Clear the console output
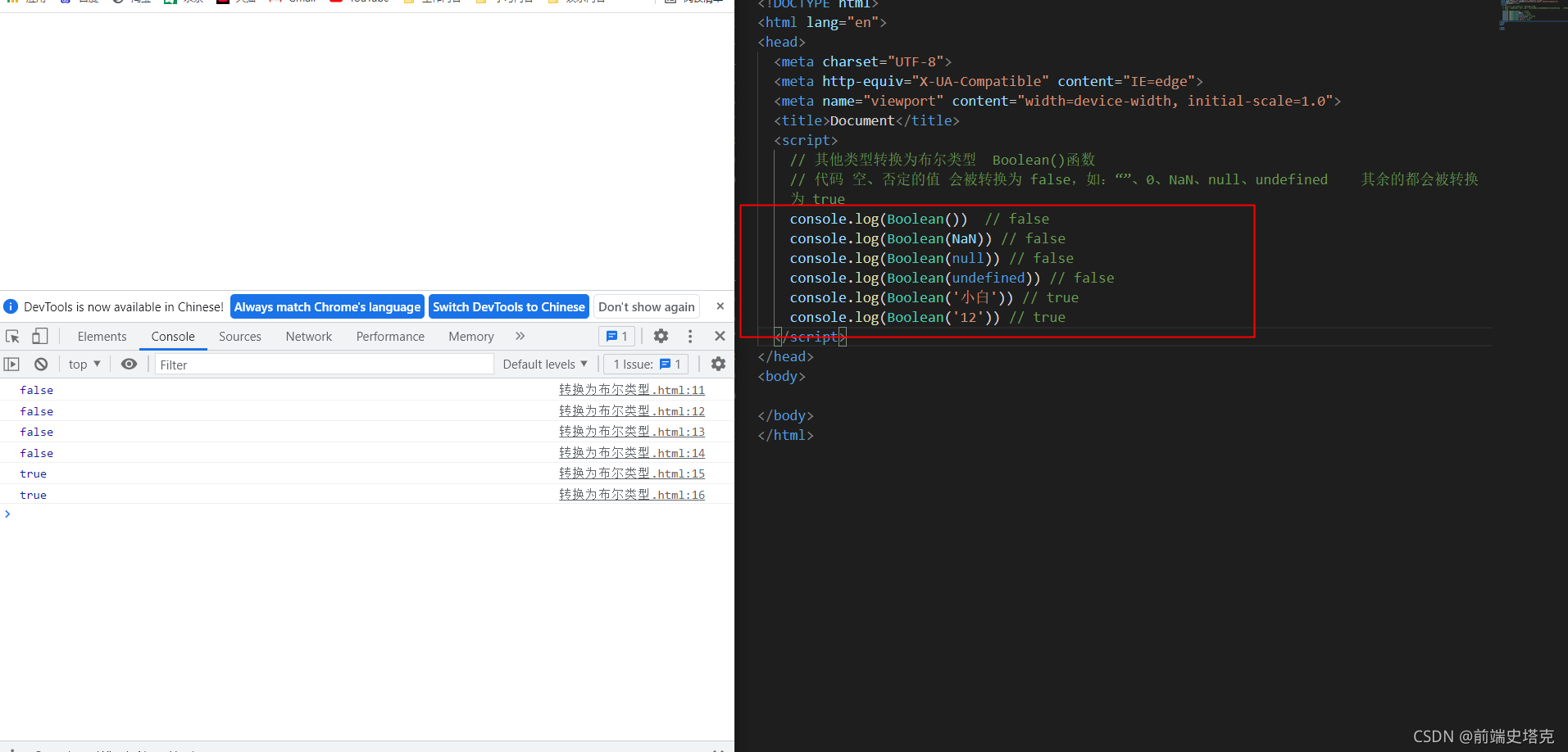The height and width of the screenshot is (752, 1568). (x=41, y=365)
